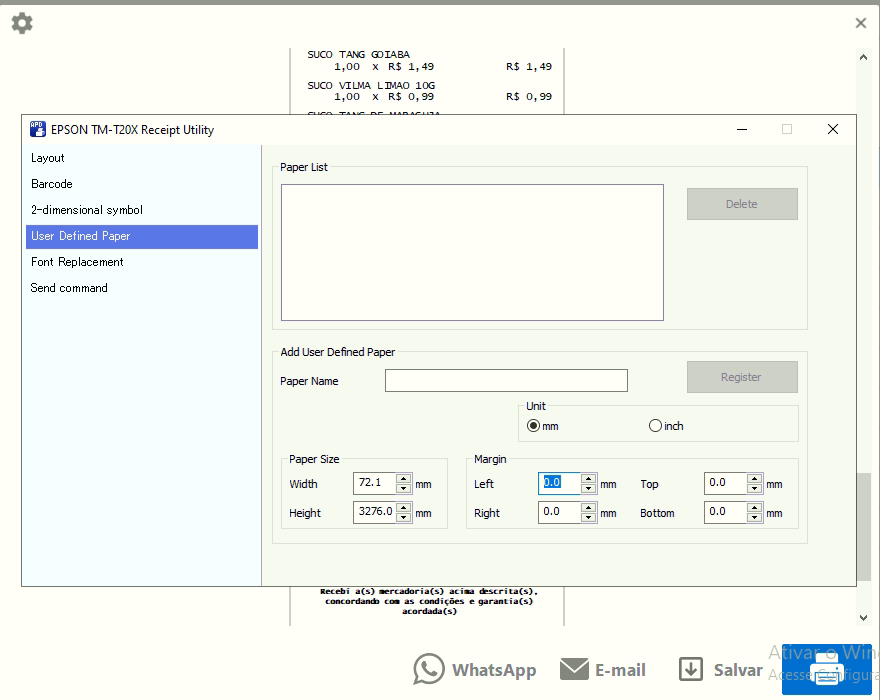The height and width of the screenshot is (700, 880).
Task: Click the E-mail envelope icon
Action: click(574, 669)
